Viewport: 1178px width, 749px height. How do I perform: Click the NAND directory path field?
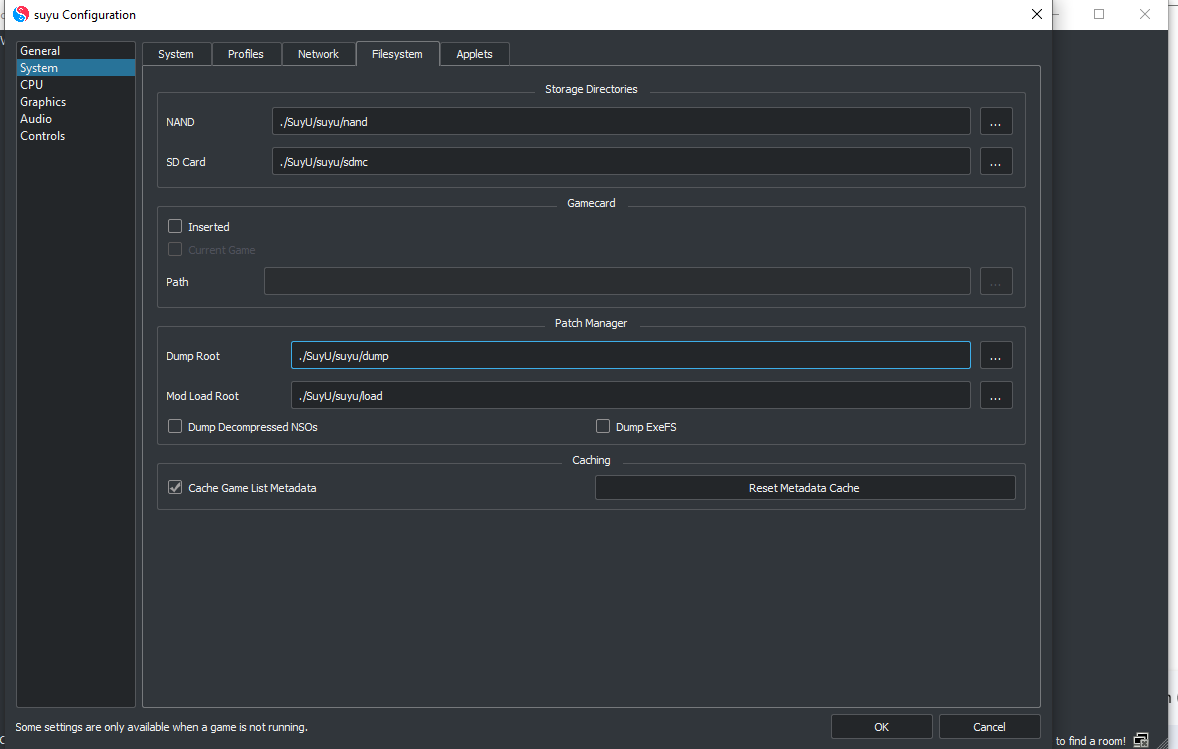point(621,122)
